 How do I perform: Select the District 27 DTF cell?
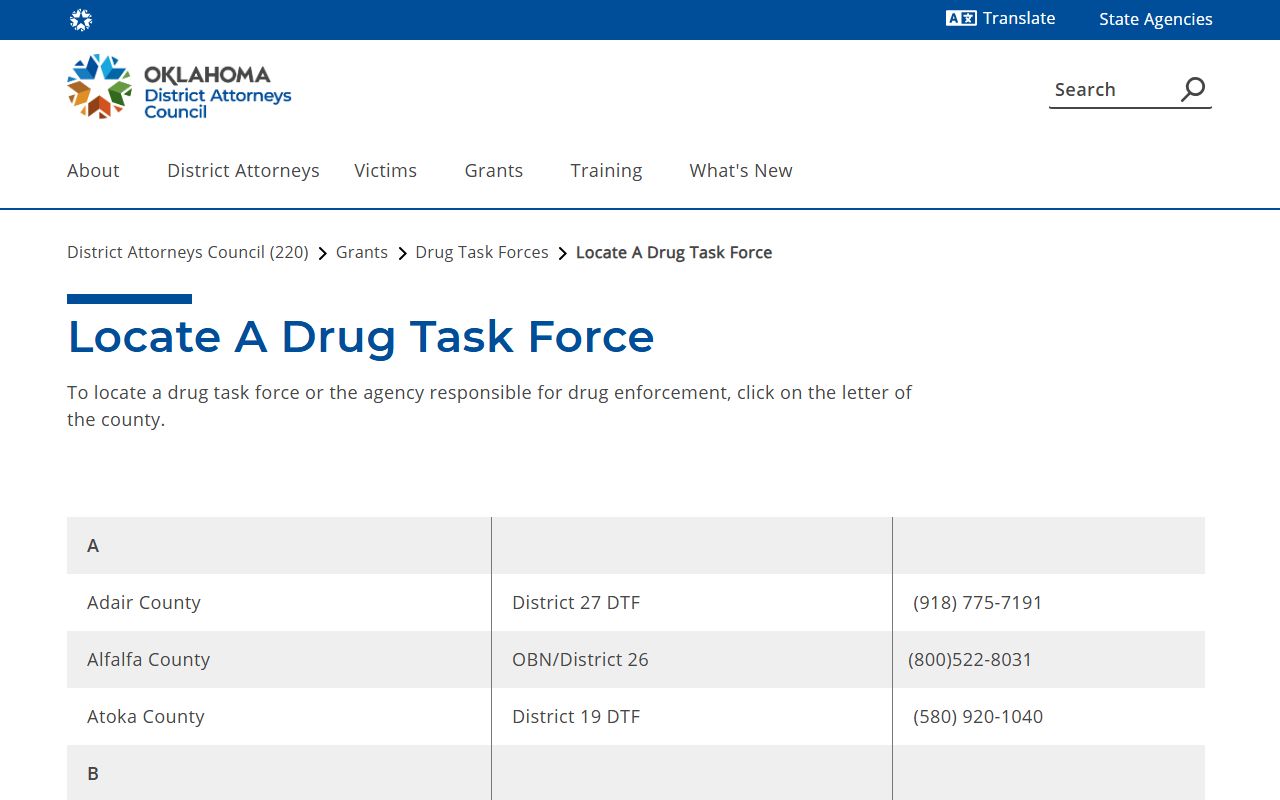(692, 602)
